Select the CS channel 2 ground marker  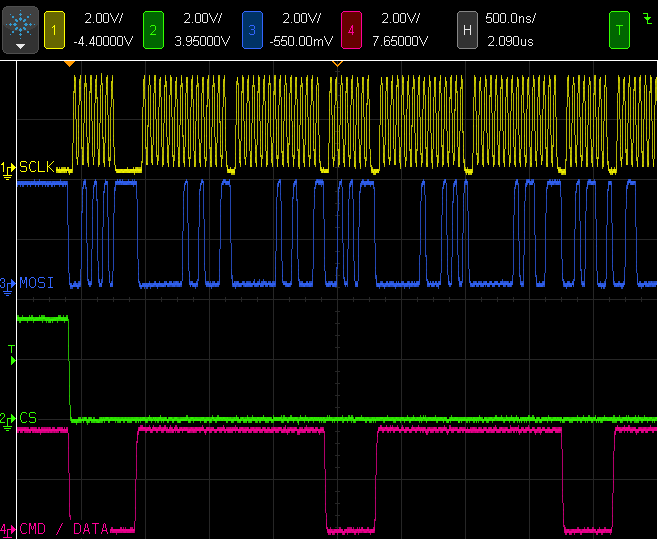point(8,418)
